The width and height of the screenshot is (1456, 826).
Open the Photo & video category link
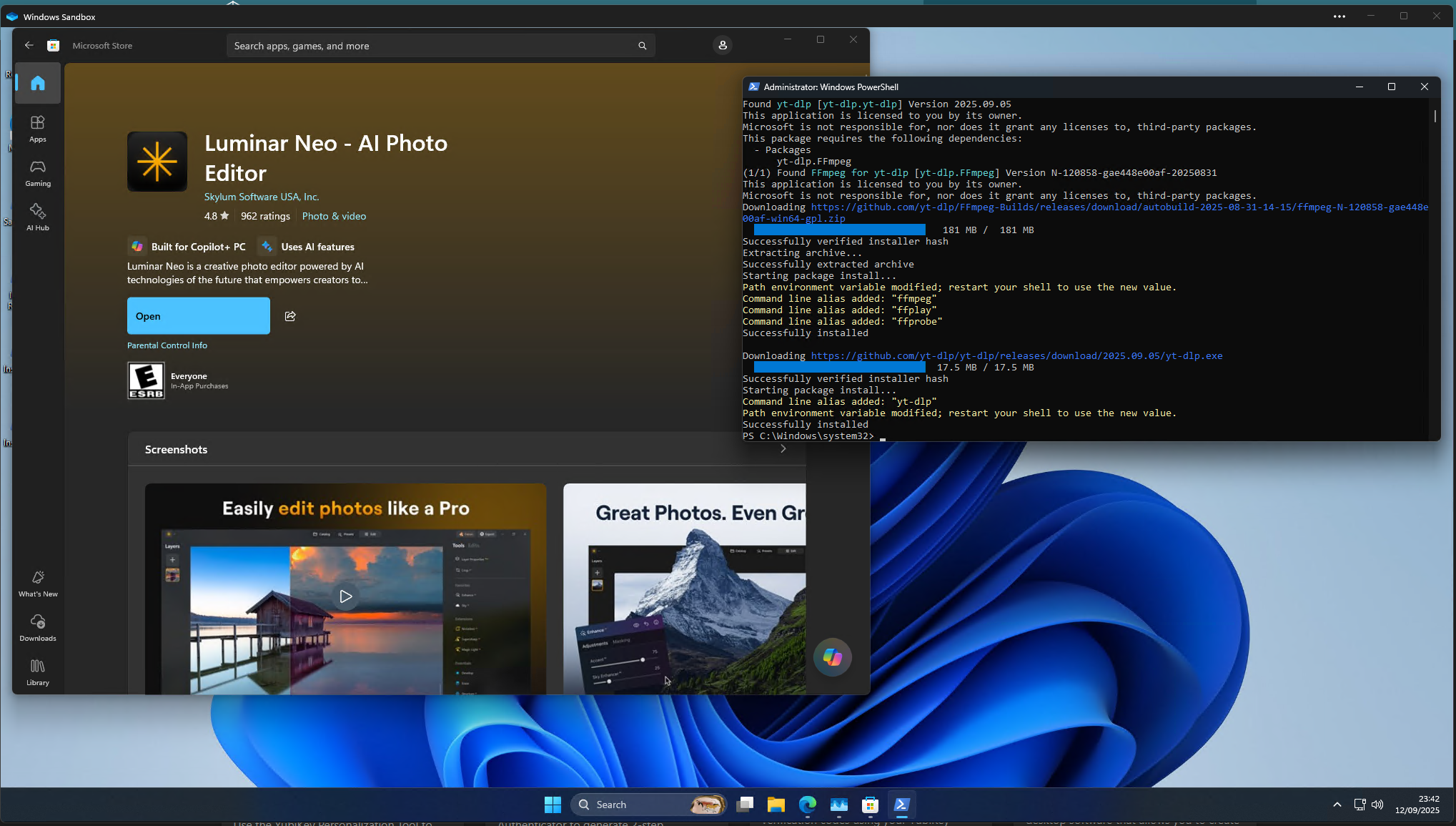334,216
